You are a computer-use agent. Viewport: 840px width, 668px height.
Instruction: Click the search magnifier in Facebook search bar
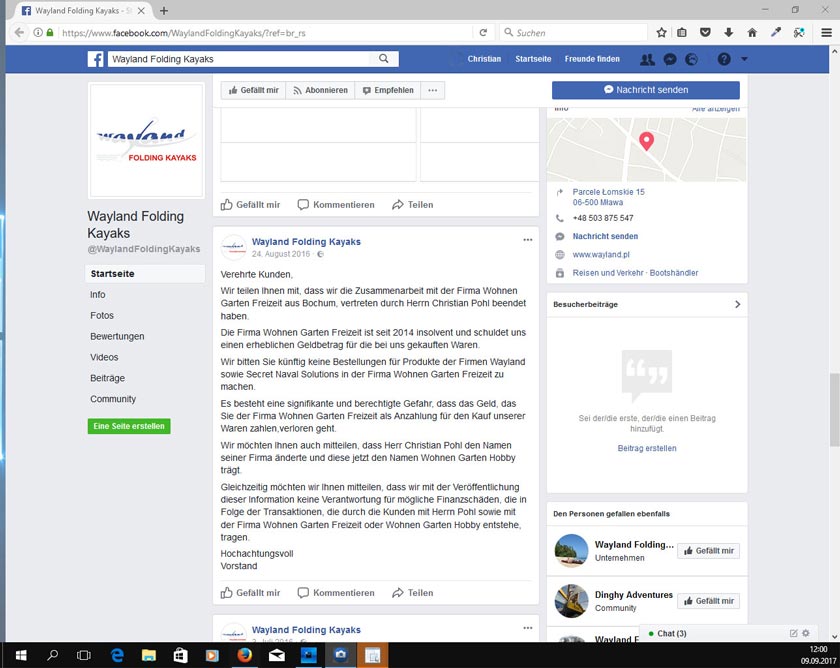click(384, 59)
